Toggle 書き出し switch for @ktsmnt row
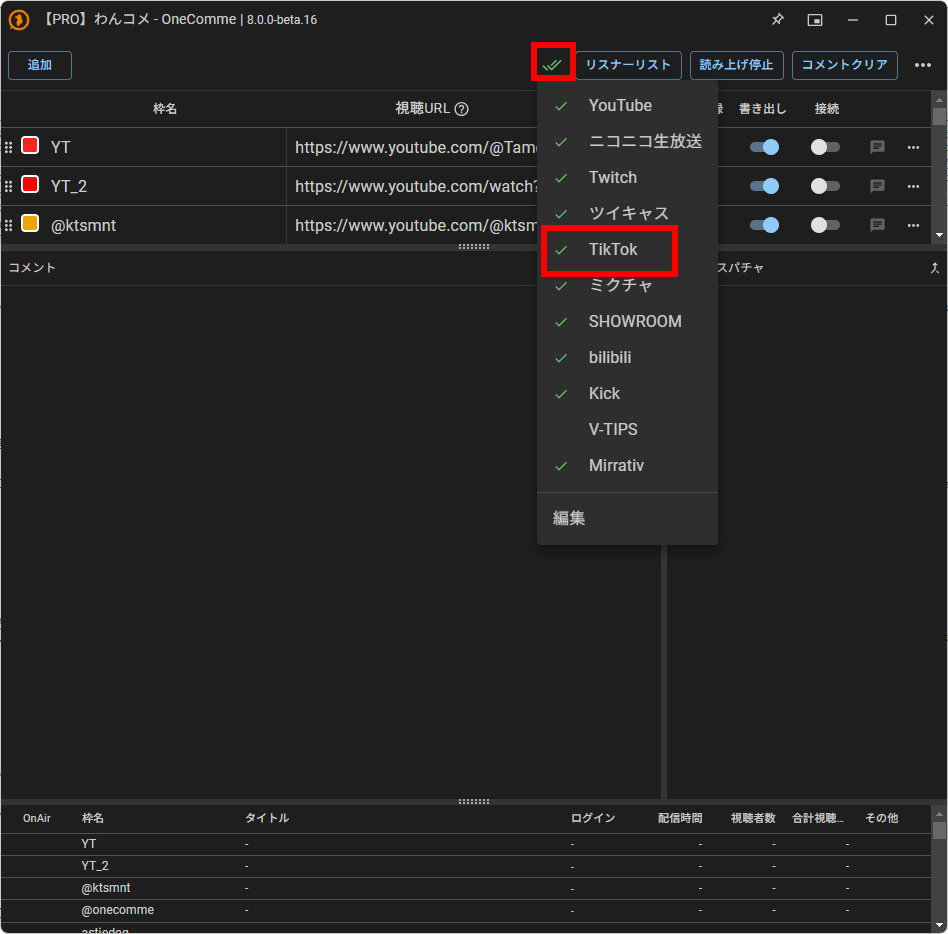Viewport: 948px width, 934px height. pos(764,225)
